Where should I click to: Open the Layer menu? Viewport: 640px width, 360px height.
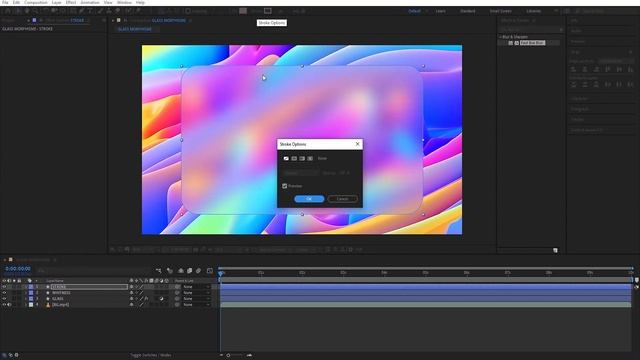[x=56, y=2]
